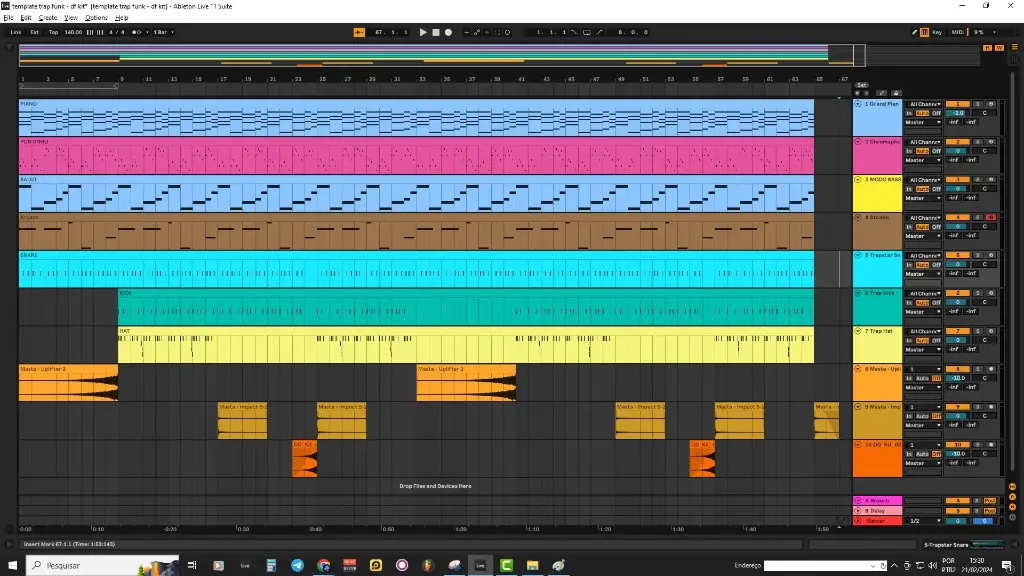Screen dimensions: 1024x576
Task: Open the Help menu
Action: point(121,18)
